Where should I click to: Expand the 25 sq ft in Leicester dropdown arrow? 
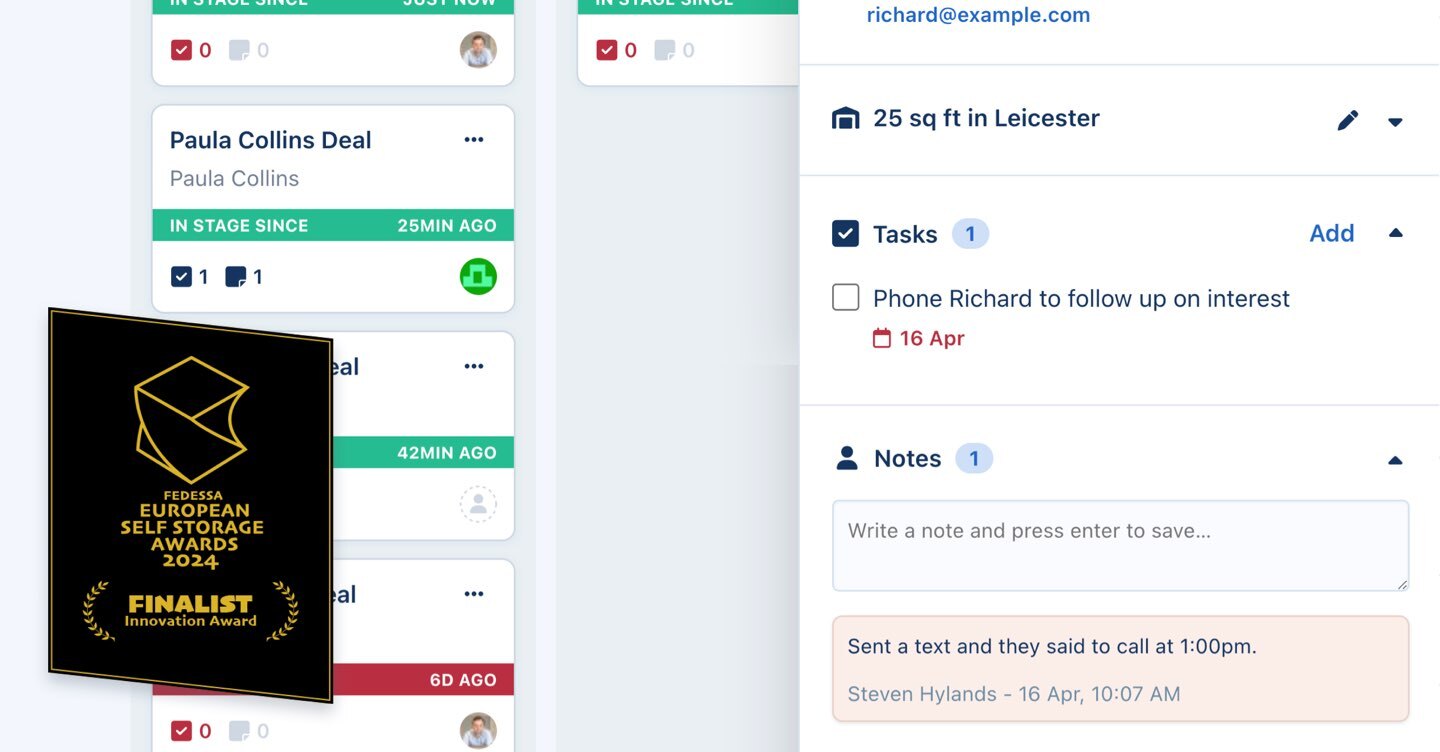click(1395, 122)
